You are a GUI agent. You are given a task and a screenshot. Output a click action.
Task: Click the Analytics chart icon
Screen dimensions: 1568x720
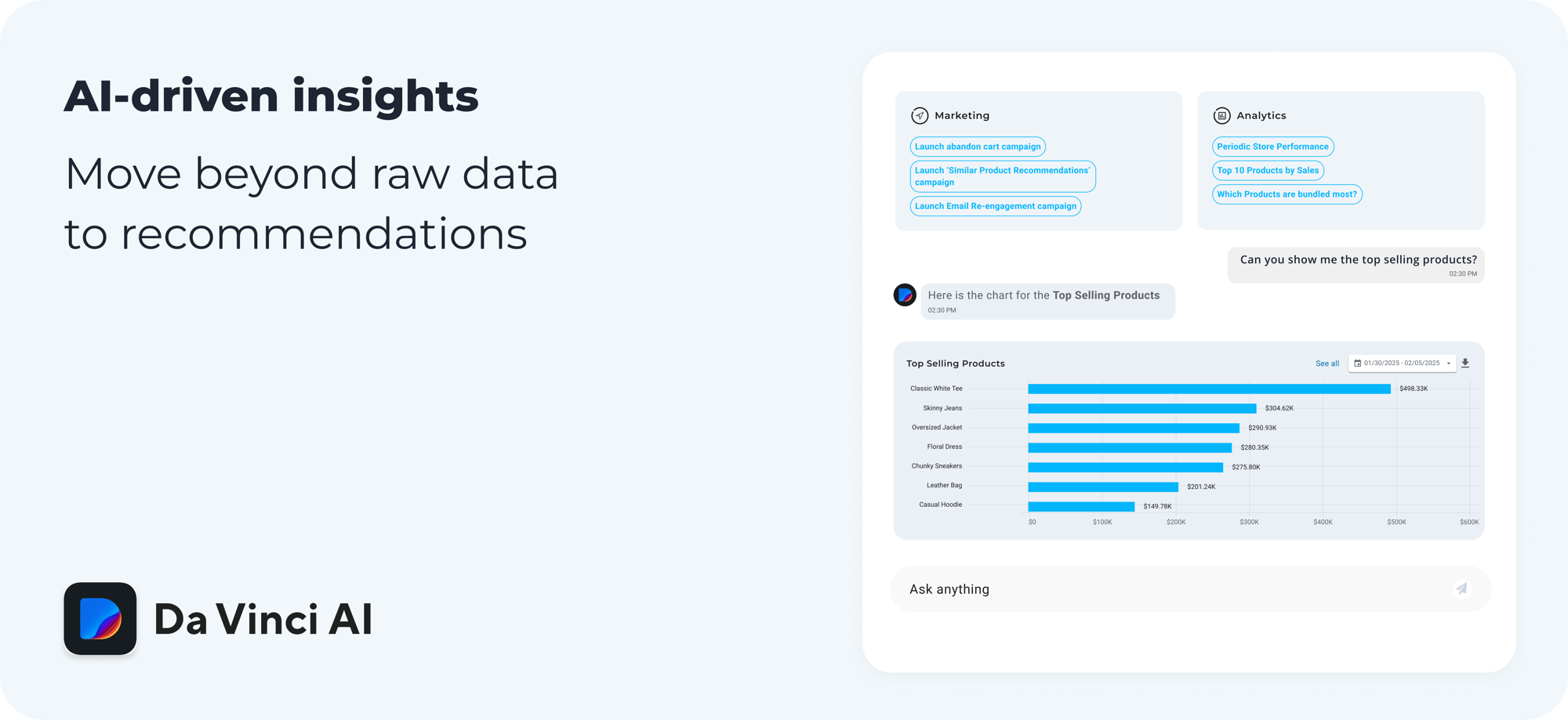tap(1221, 116)
